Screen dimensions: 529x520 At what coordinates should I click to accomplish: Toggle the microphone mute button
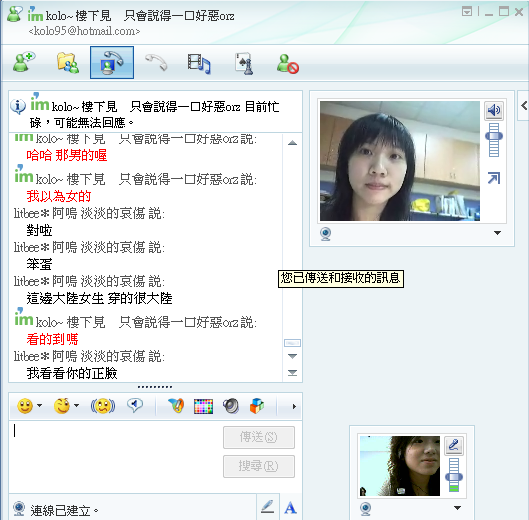454,446
